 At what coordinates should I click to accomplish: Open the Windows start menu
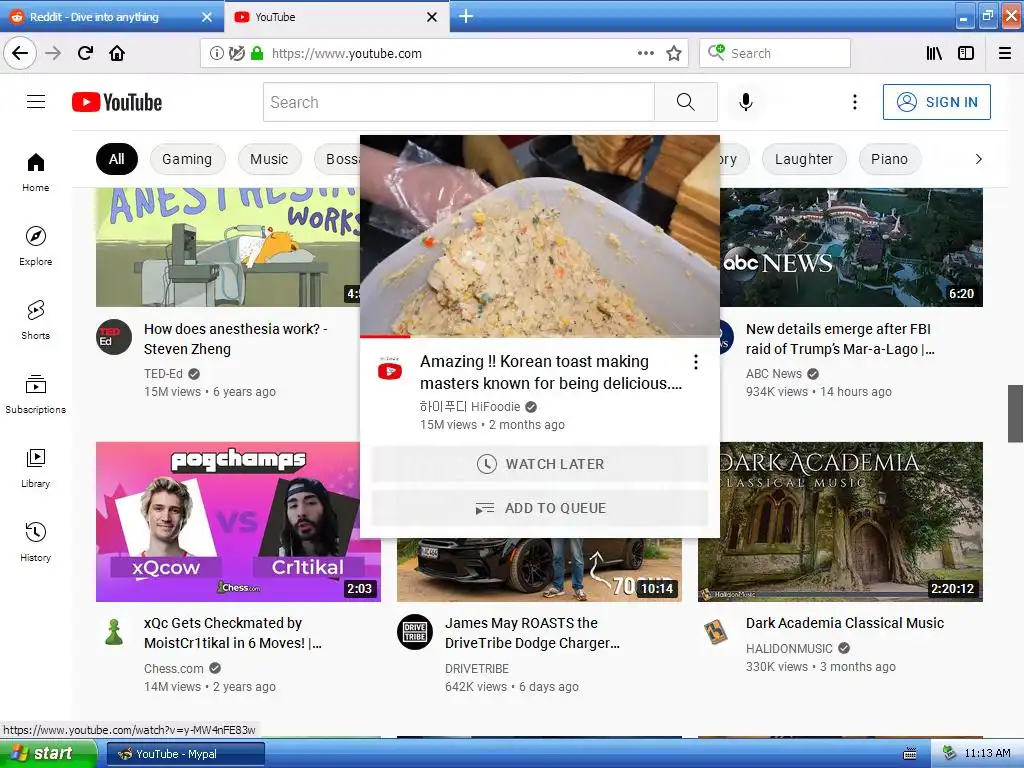pyautogui.click(x=48, y=754)
